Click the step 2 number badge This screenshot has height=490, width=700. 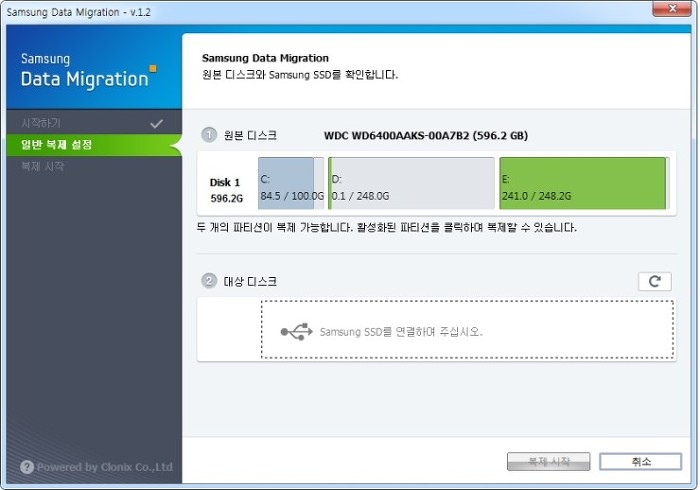click(209, 281)
